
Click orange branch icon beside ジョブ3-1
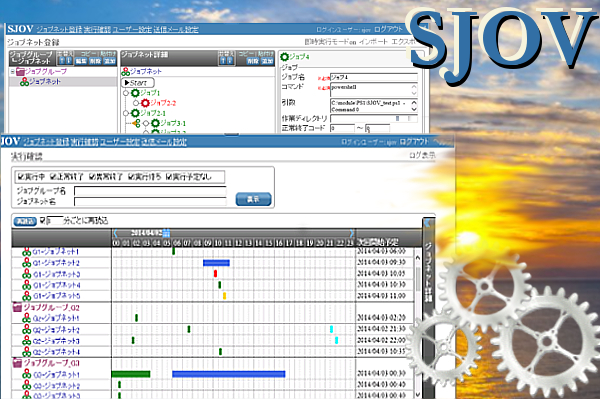point(136,123)
